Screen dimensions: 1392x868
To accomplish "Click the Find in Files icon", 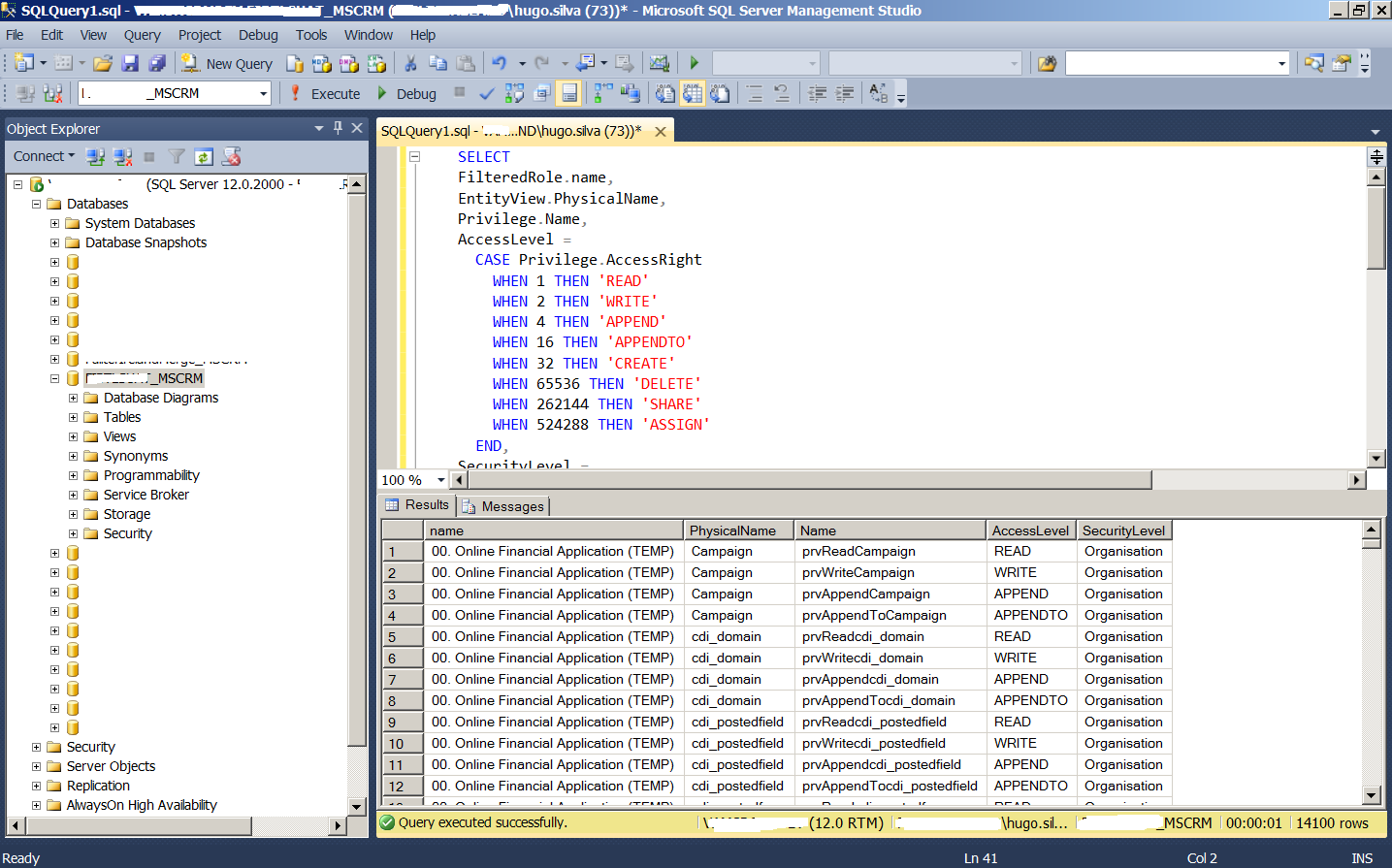I will pyautogui.click(x=1047, y=63).
